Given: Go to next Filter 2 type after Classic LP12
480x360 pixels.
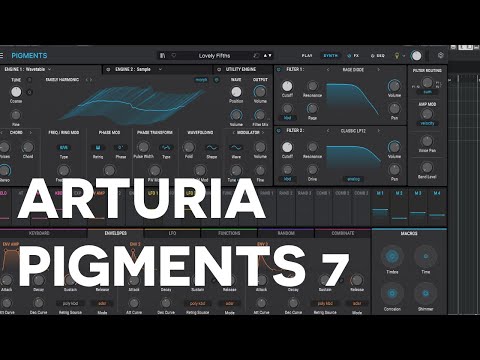Looking at the screenshot, I should pos(378,131).
